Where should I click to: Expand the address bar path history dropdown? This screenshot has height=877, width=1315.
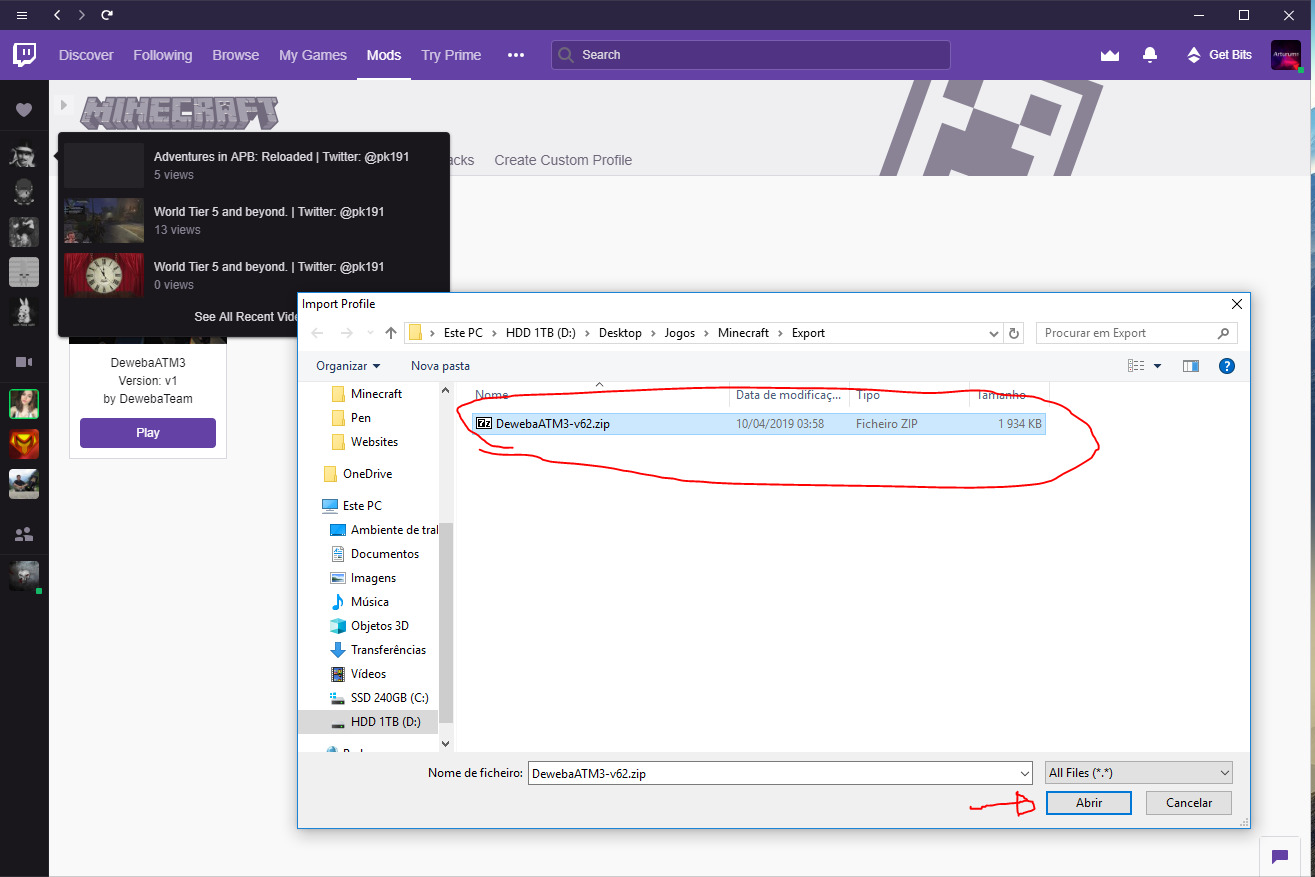point(993,334)
